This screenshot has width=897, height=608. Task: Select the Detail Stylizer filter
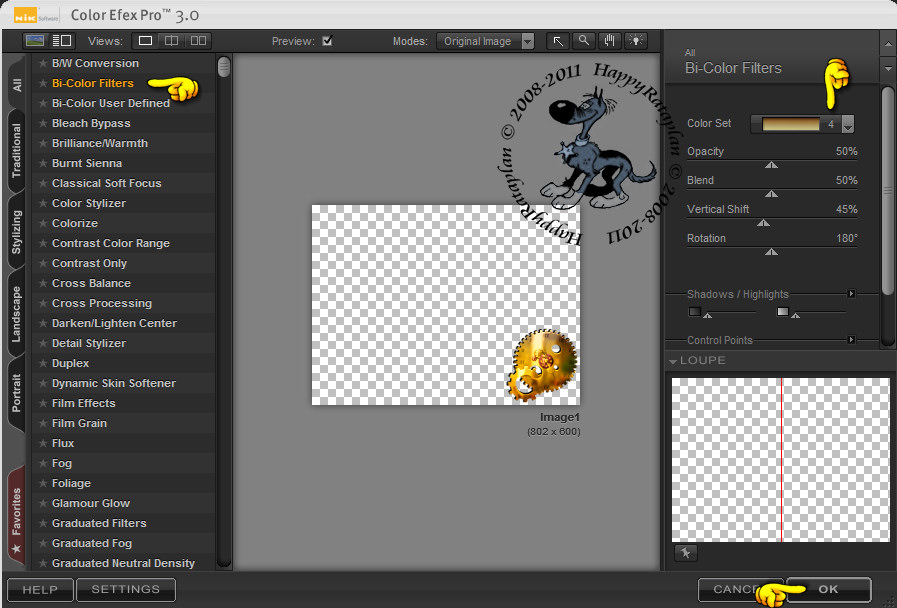[89, 343]
